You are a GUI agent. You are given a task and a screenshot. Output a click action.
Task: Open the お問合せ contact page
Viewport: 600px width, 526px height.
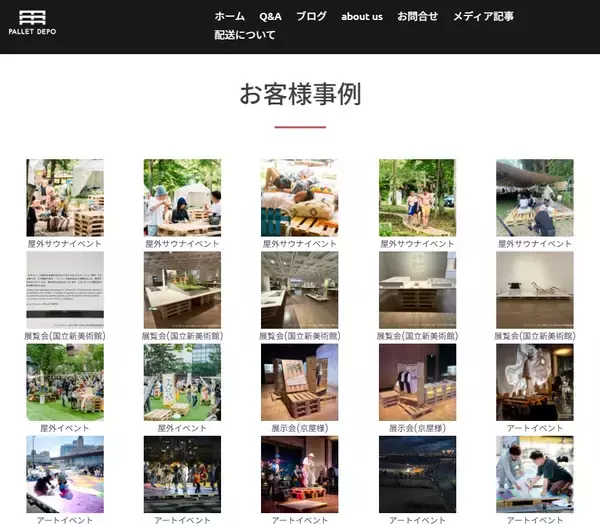pos(417,16)
